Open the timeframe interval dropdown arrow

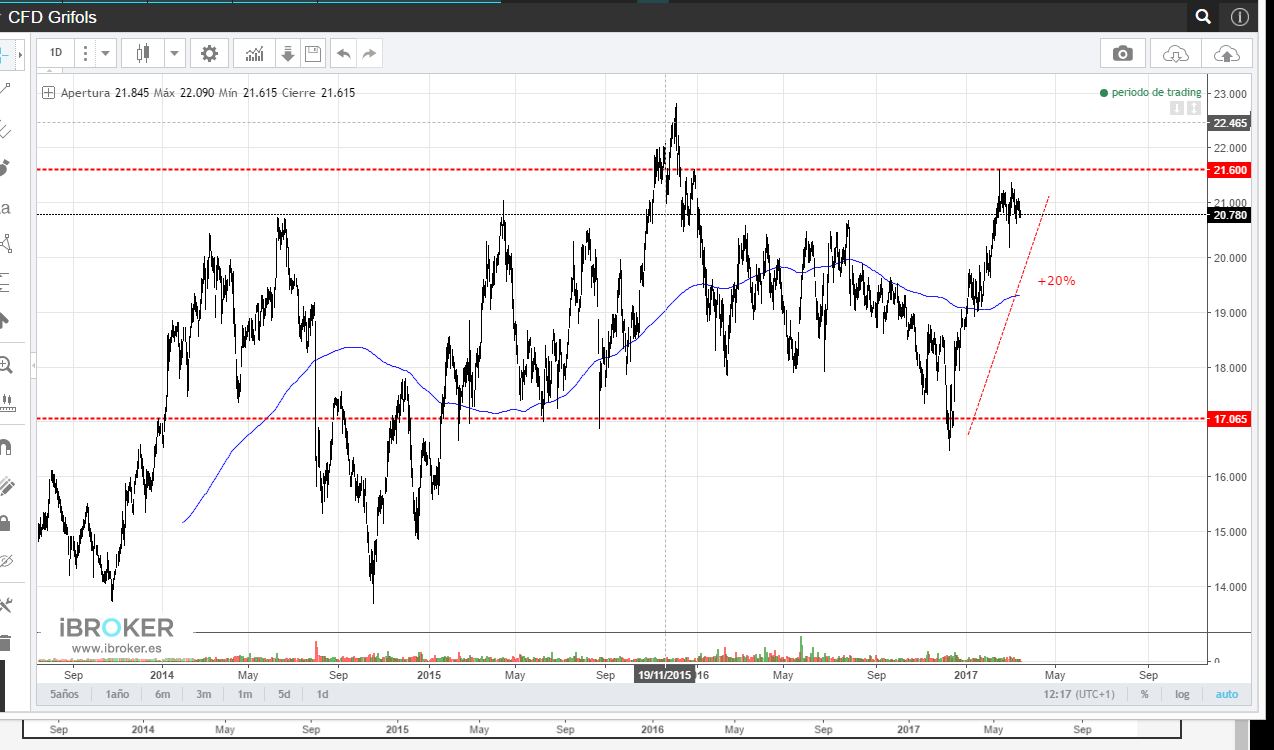point(106,53)
